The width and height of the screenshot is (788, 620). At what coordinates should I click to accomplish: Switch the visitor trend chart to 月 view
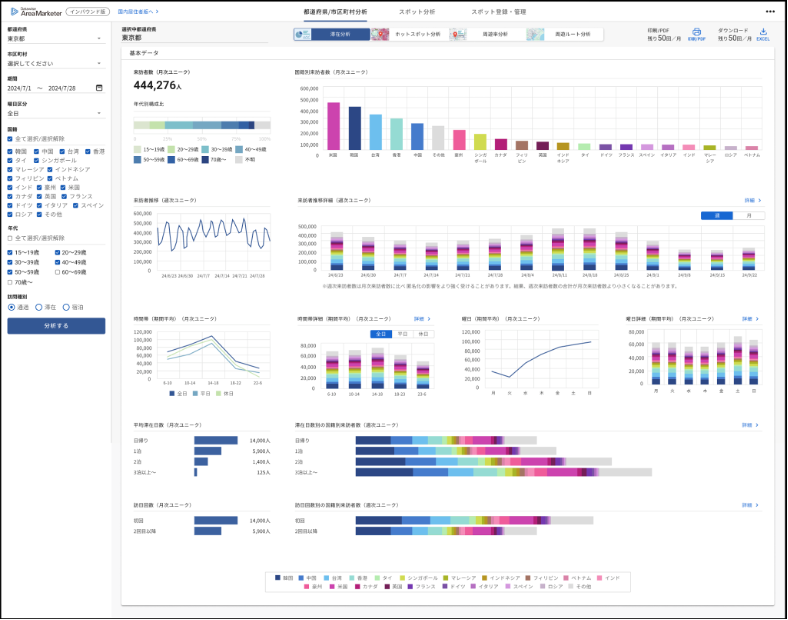749,215
